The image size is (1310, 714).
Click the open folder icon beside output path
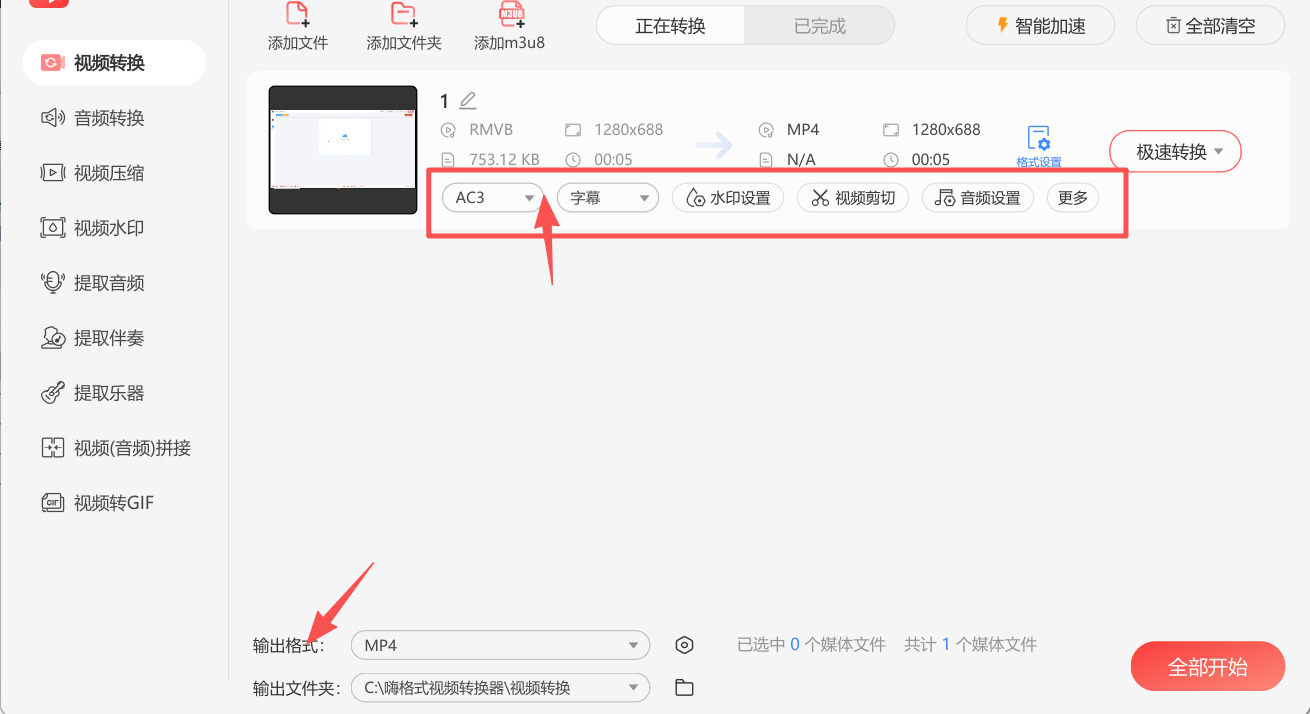pos(684,687)
